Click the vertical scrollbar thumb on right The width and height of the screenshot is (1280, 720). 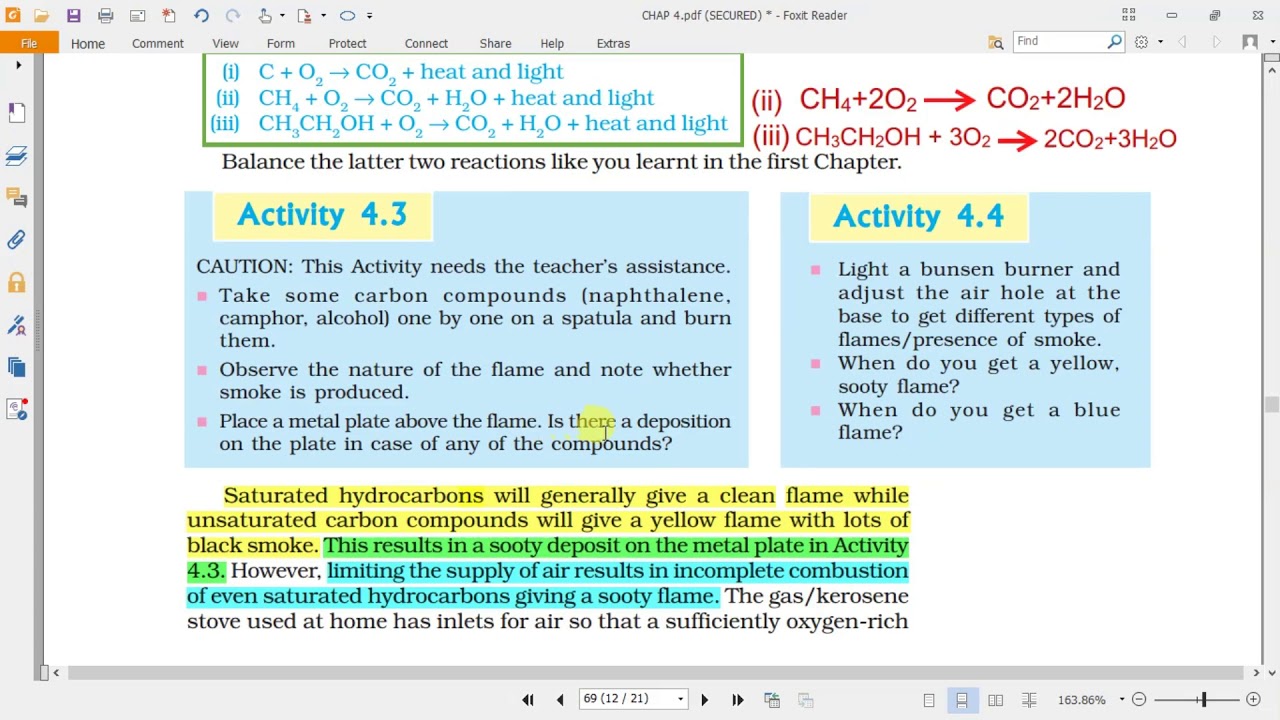(x=1271, y=404)
